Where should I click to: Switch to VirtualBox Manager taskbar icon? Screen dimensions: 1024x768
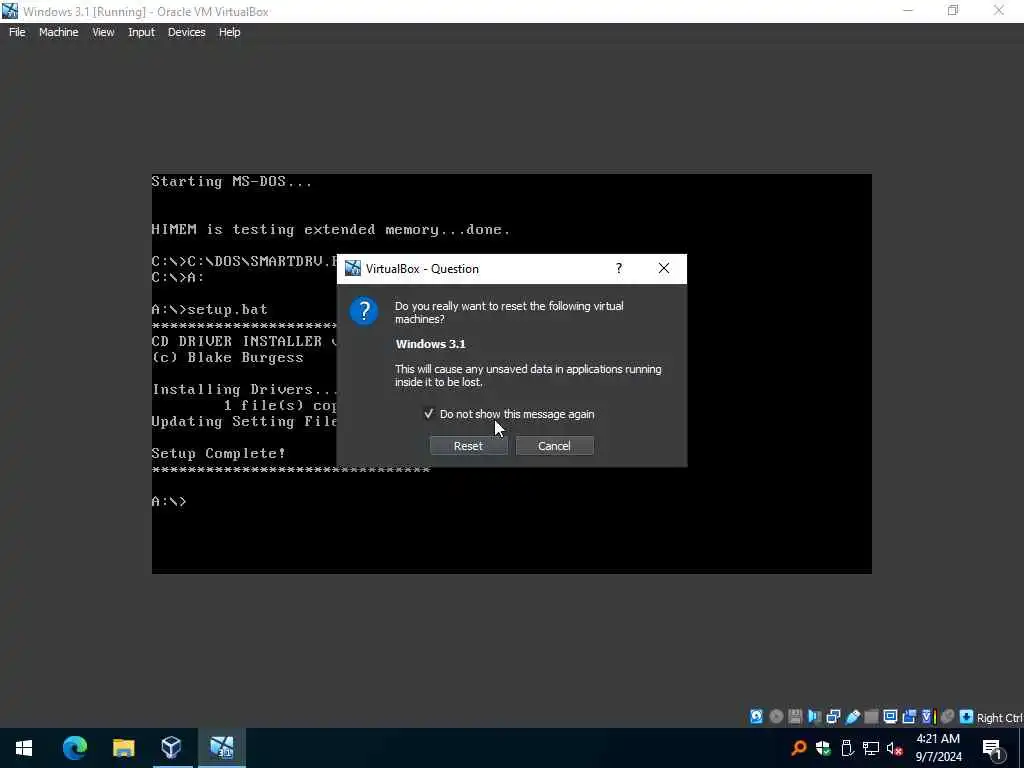coord(171,748)
